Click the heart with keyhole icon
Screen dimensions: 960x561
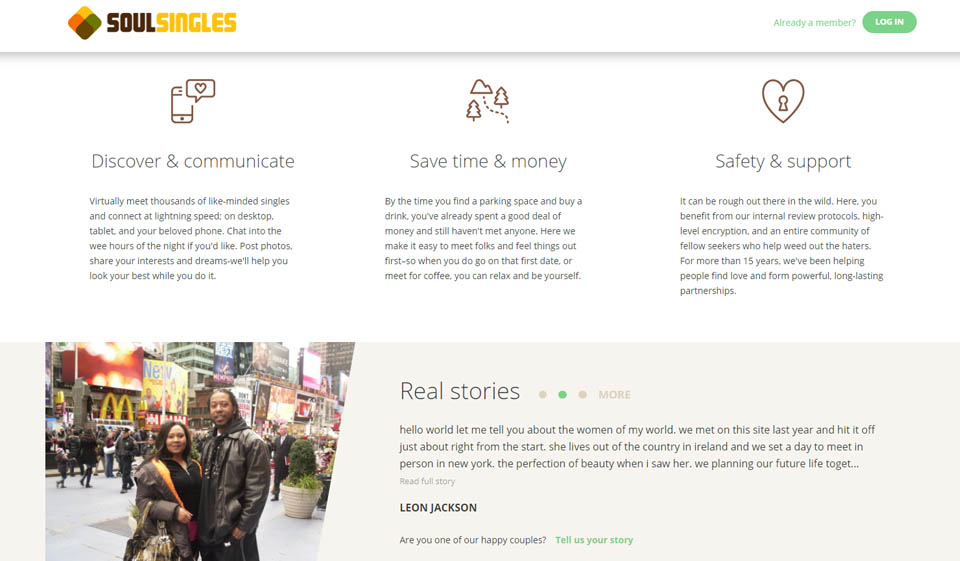(783, 101)
